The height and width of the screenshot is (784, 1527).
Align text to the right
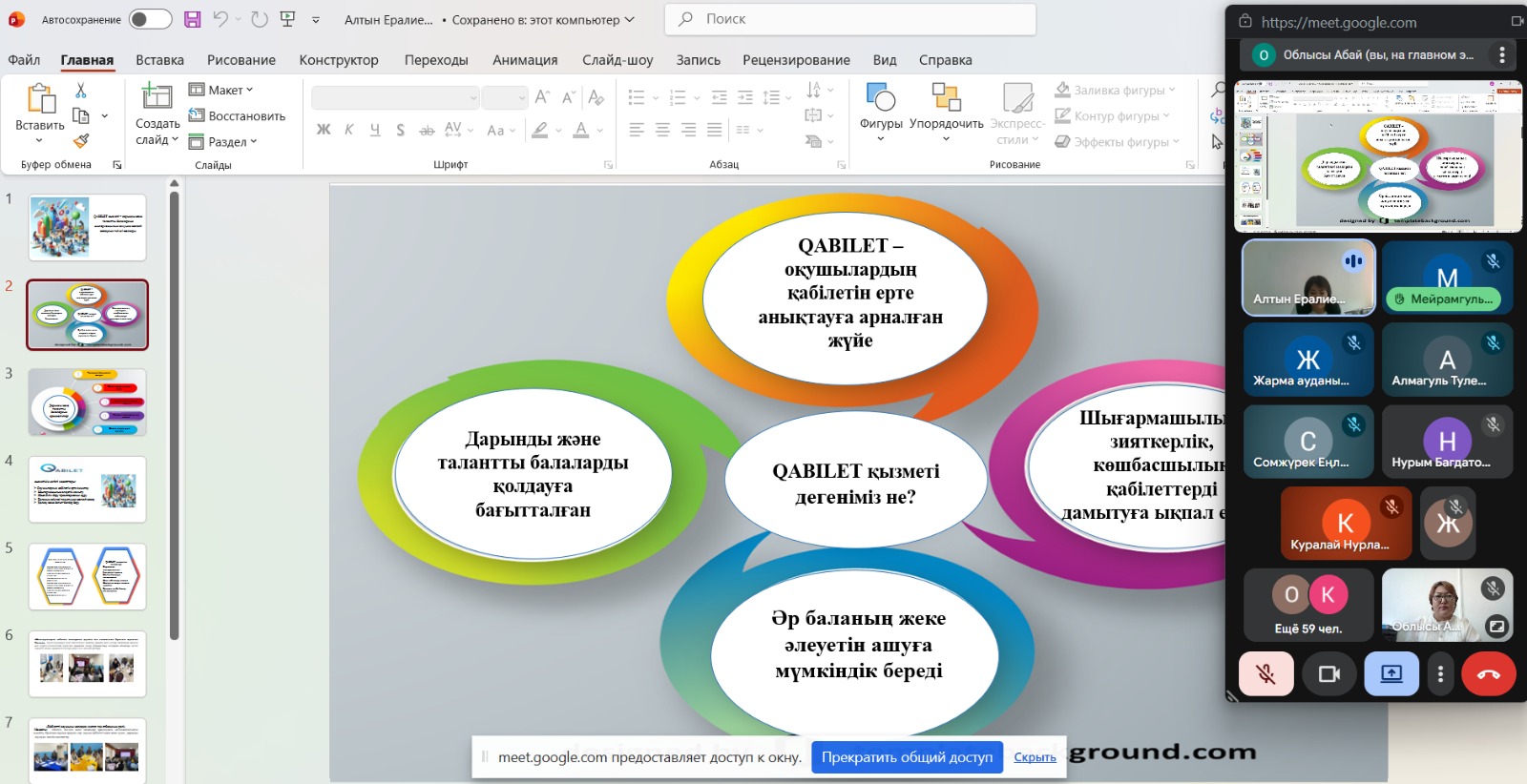pyautogui.click(x=688, y=130)
